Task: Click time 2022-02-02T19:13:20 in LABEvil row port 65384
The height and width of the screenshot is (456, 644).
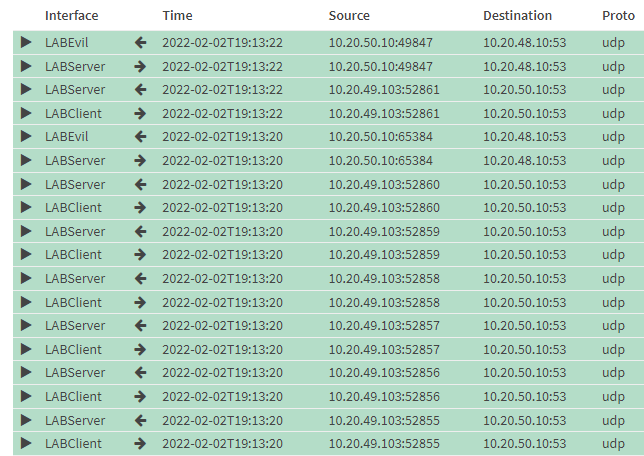Action: point(223,136)
